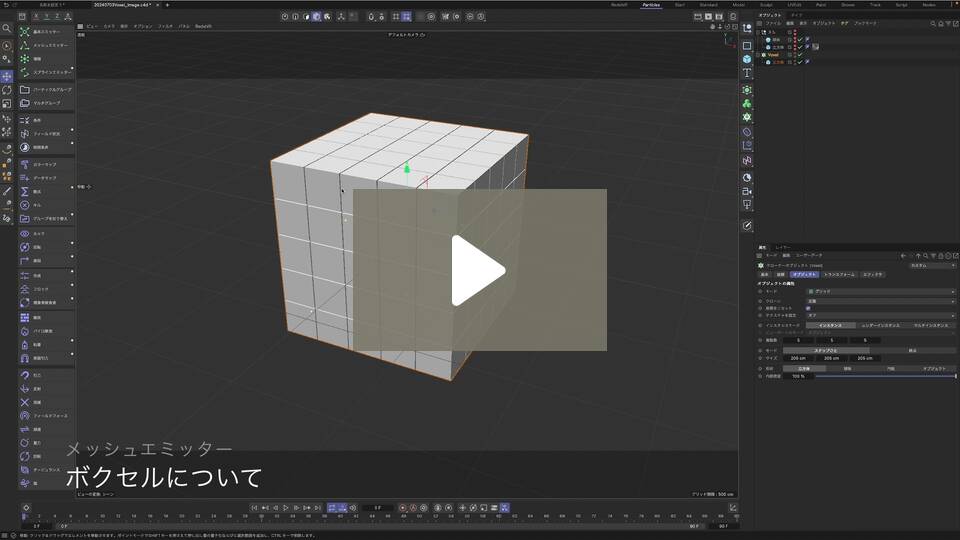This screenshot has height=540, width=960.
Task: Choose the particle group folder icon
Action: 24,89
